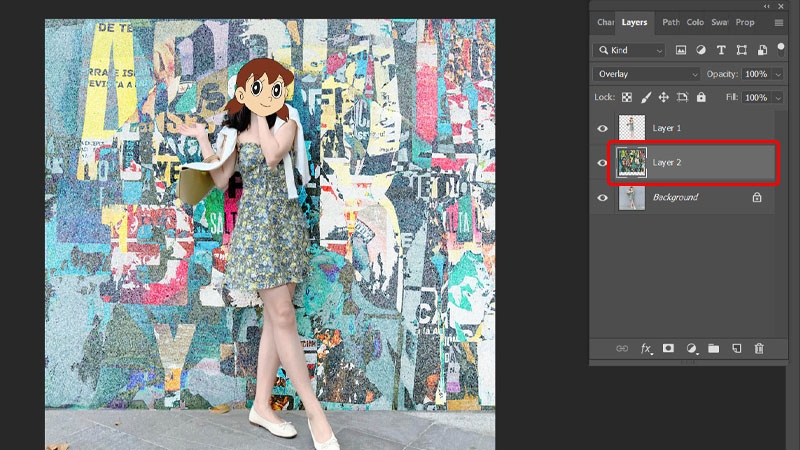Filter for adjustment layers icon
This screenshot has width=800, height=450.
701,50
